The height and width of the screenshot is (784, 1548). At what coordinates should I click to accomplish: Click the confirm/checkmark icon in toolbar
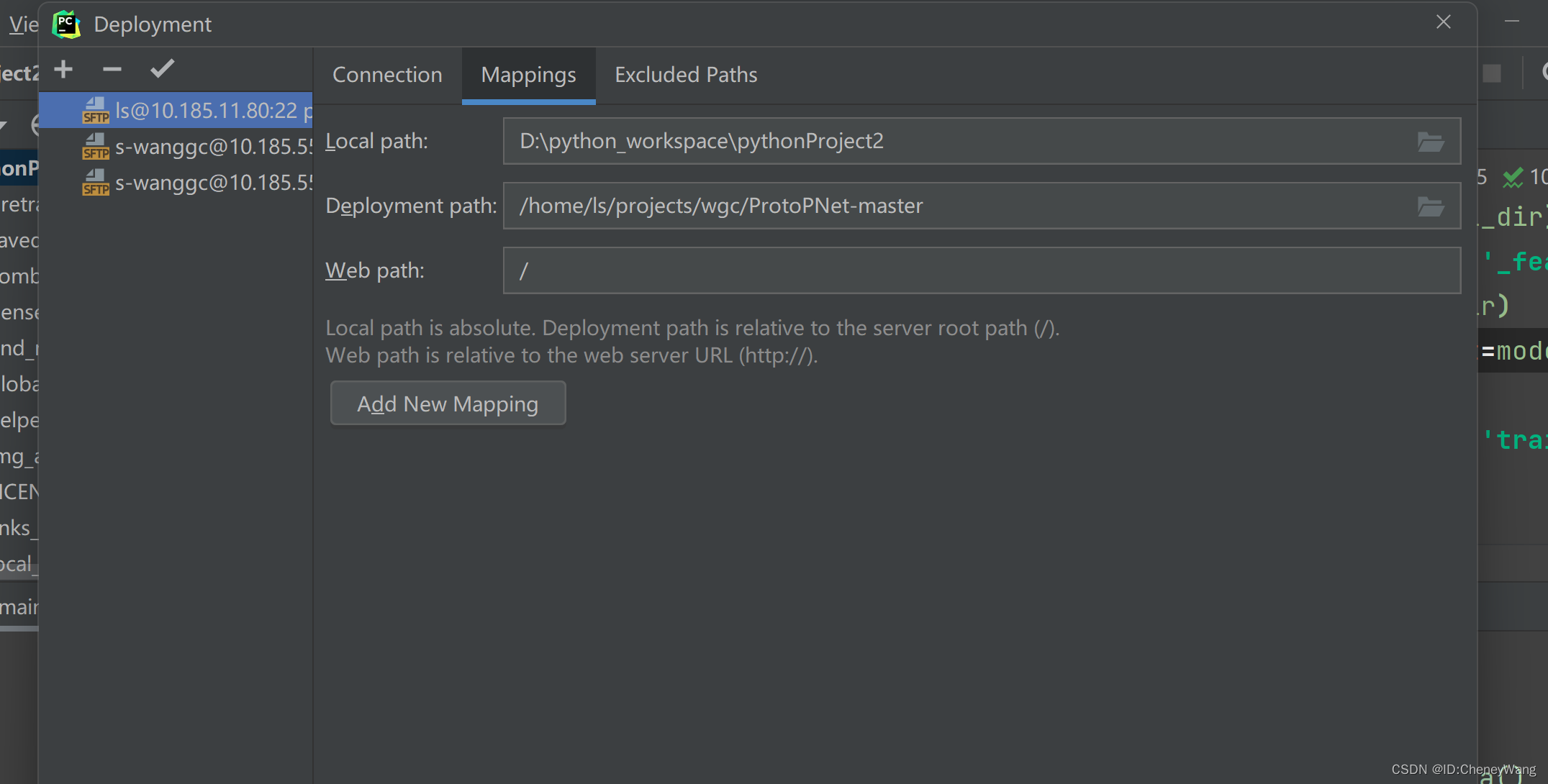coord(162,69)
